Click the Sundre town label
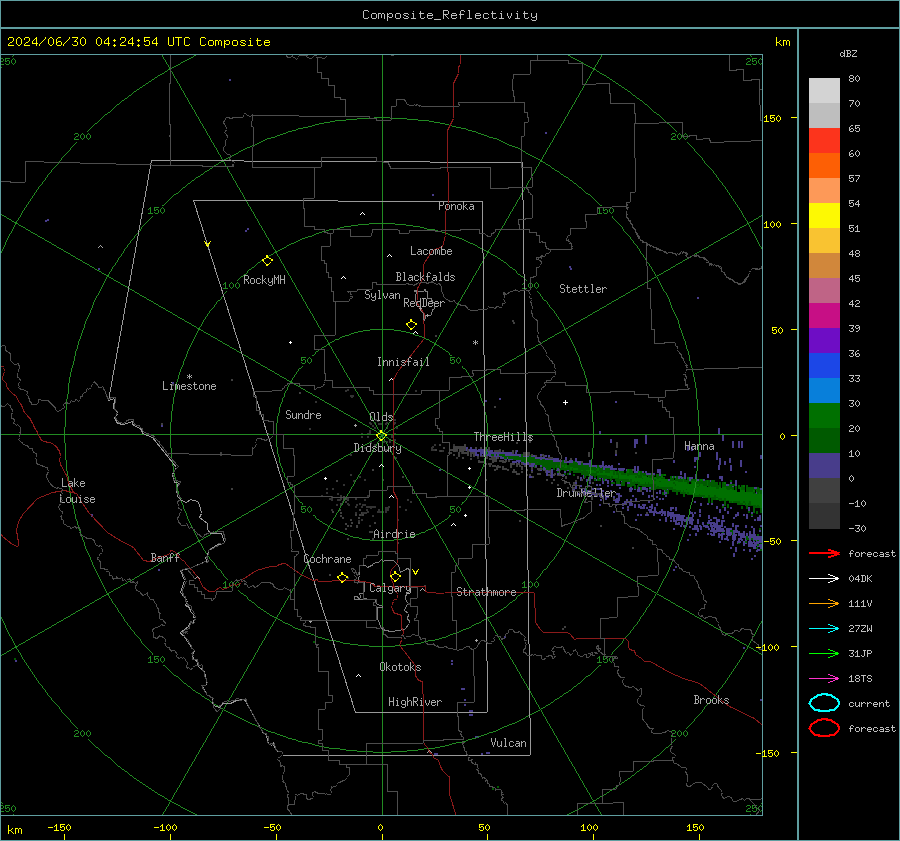Viewport: 900px width, 841px height. coord(303,415)
